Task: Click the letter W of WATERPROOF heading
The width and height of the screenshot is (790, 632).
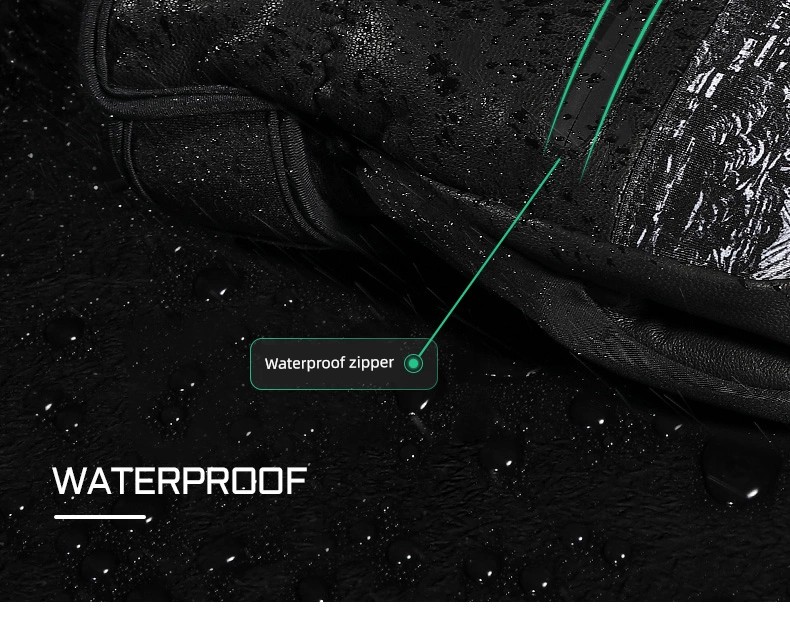Action: tap(69, 481)
